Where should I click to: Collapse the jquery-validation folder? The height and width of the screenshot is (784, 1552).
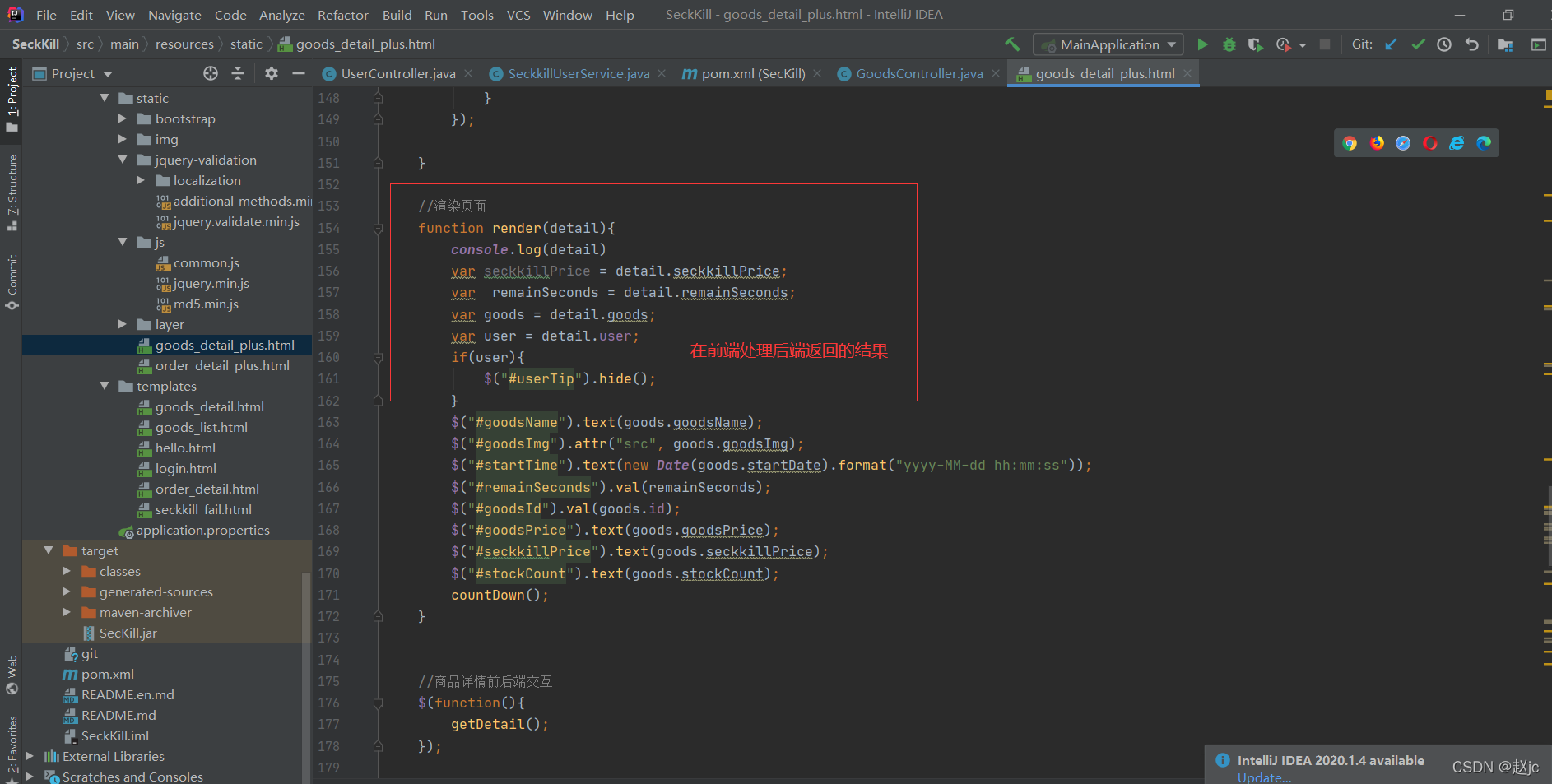(x=123, y=160)
